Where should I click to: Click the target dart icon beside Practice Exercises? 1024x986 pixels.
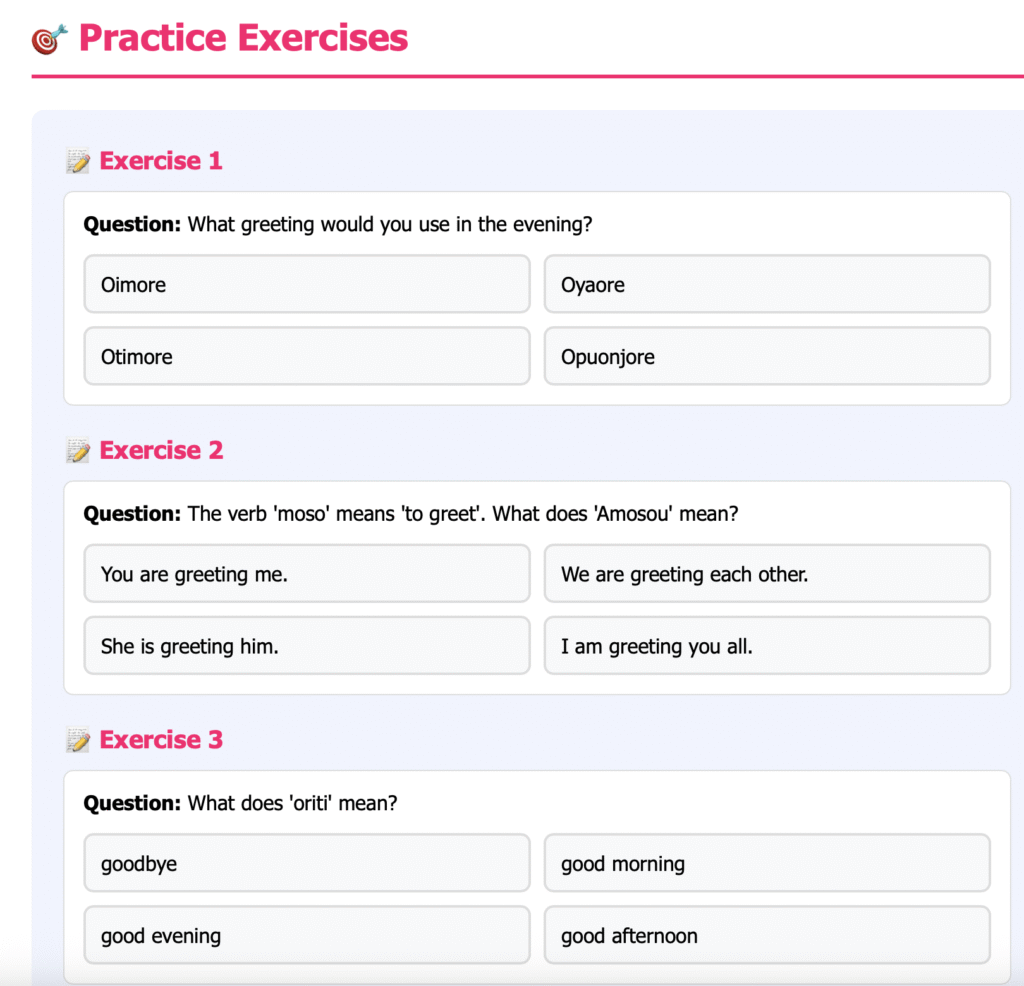49,39
